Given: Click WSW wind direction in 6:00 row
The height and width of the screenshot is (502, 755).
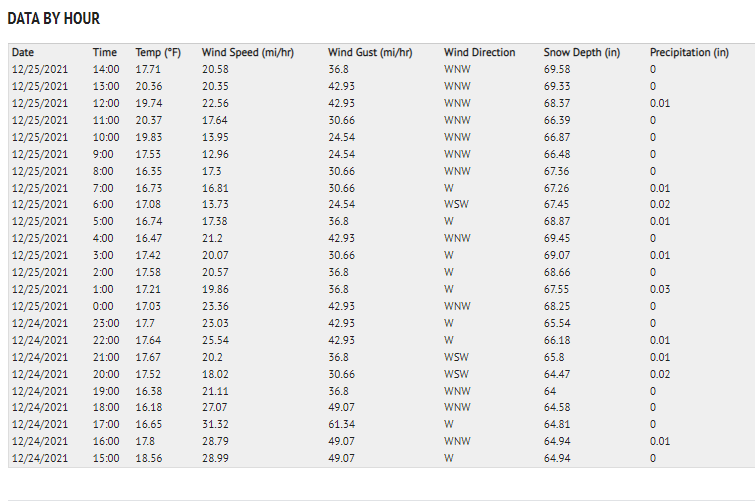Looking at the screenshot, I should 456,205.
